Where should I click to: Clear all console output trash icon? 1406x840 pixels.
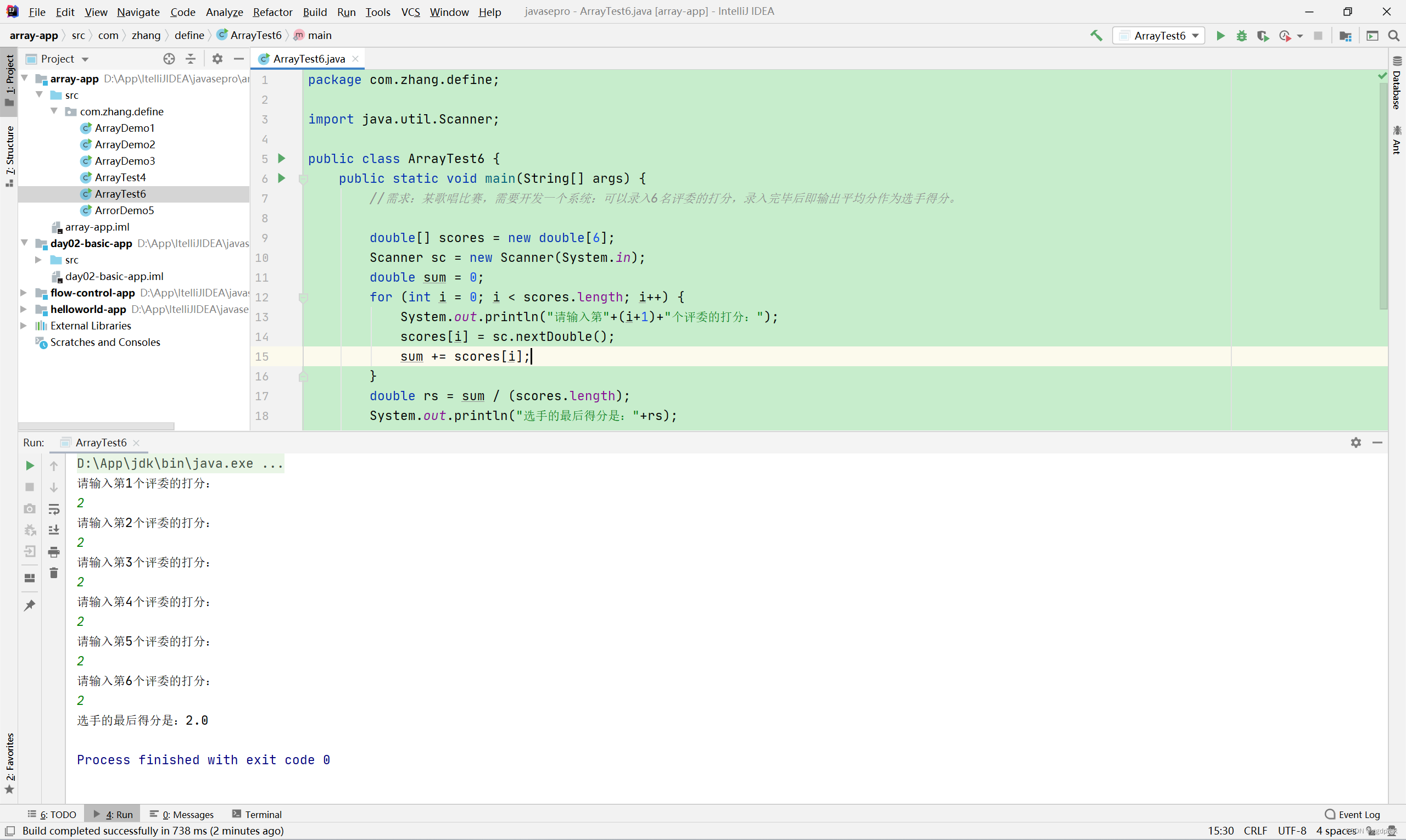[54, 573]
